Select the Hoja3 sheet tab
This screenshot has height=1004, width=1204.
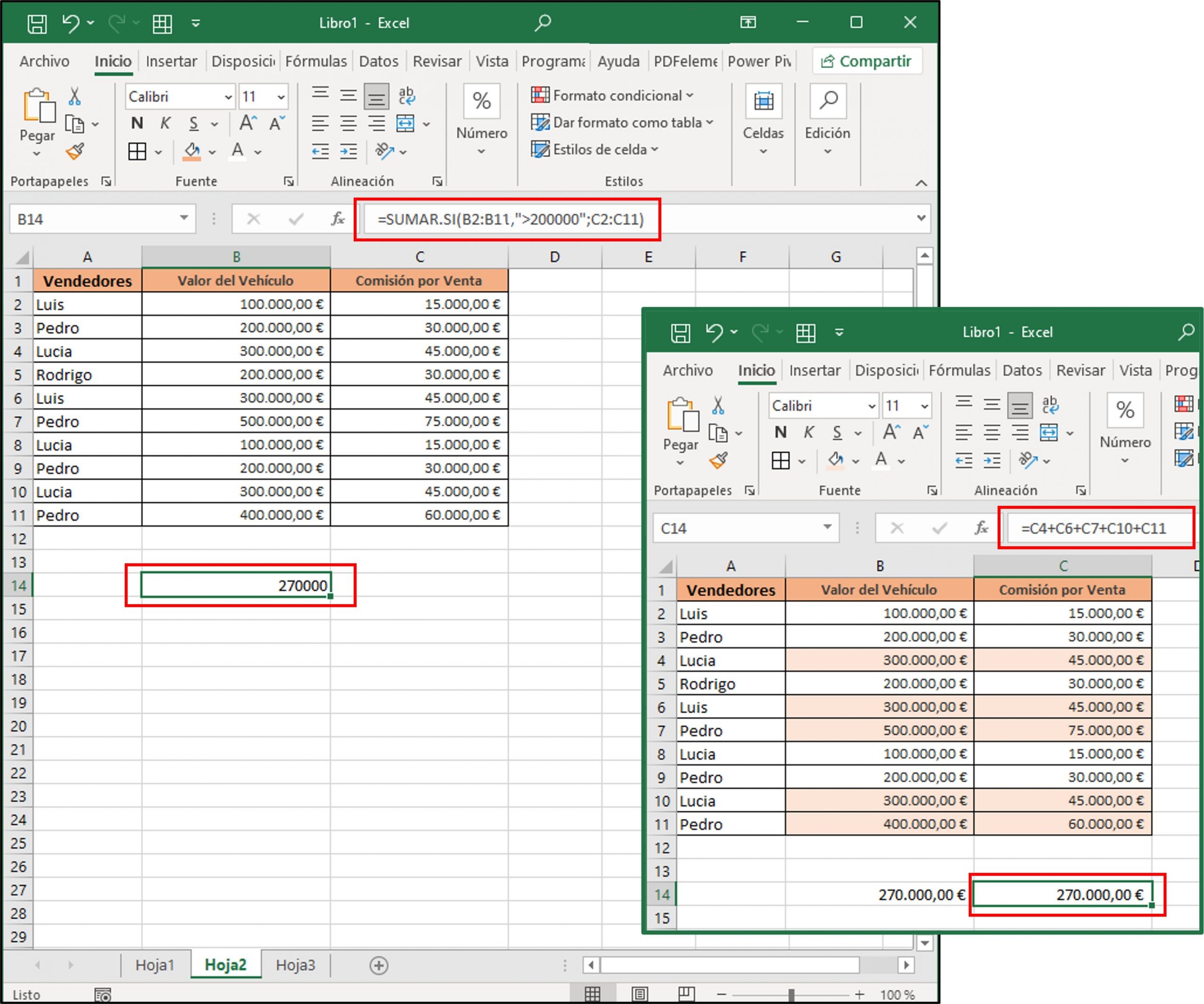tap(296, 964)
